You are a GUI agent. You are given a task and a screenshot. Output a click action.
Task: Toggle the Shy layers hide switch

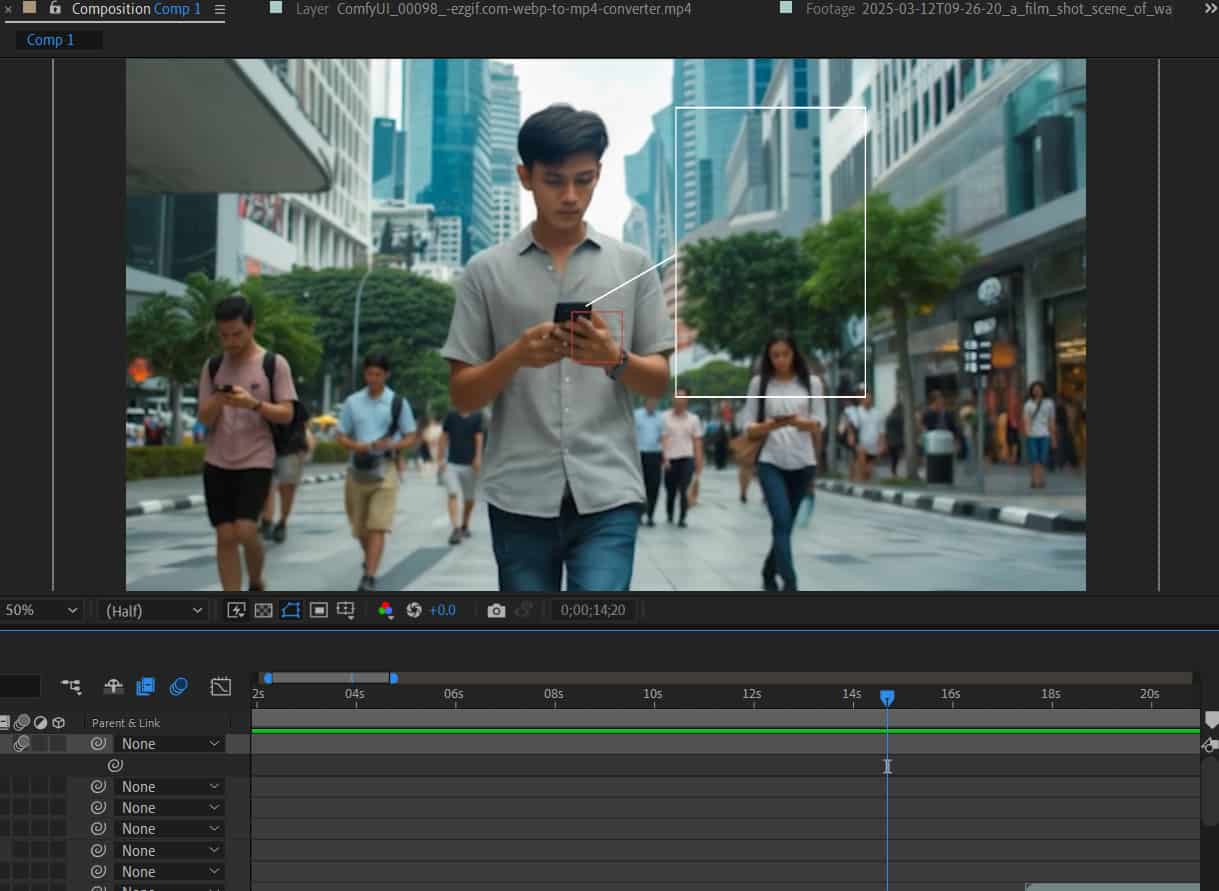114,686
